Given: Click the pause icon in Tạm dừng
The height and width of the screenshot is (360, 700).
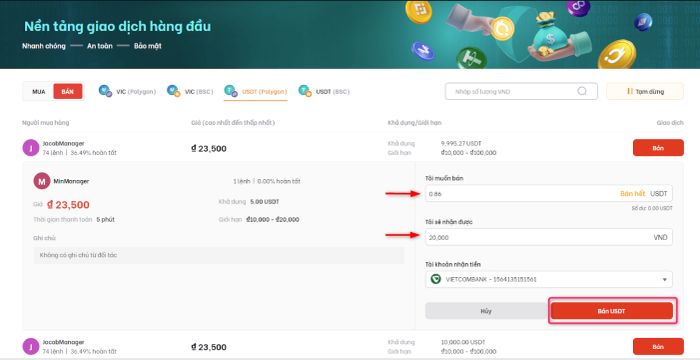Looking at the screenshot, I should click(x=630, y=91).
